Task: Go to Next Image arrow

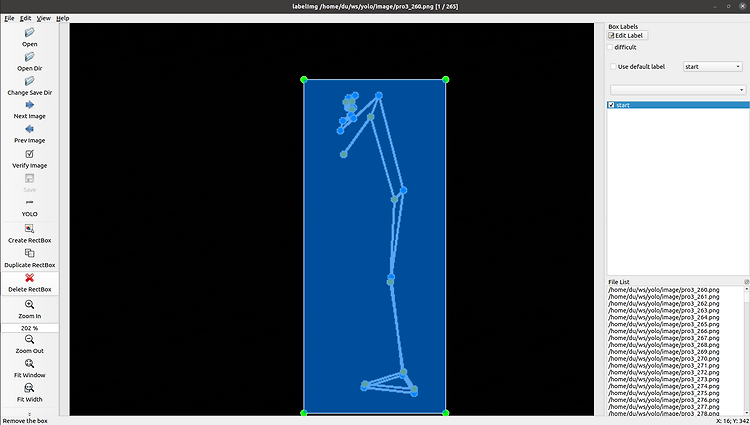Action: pyautogui.click(x=29, y=105)
